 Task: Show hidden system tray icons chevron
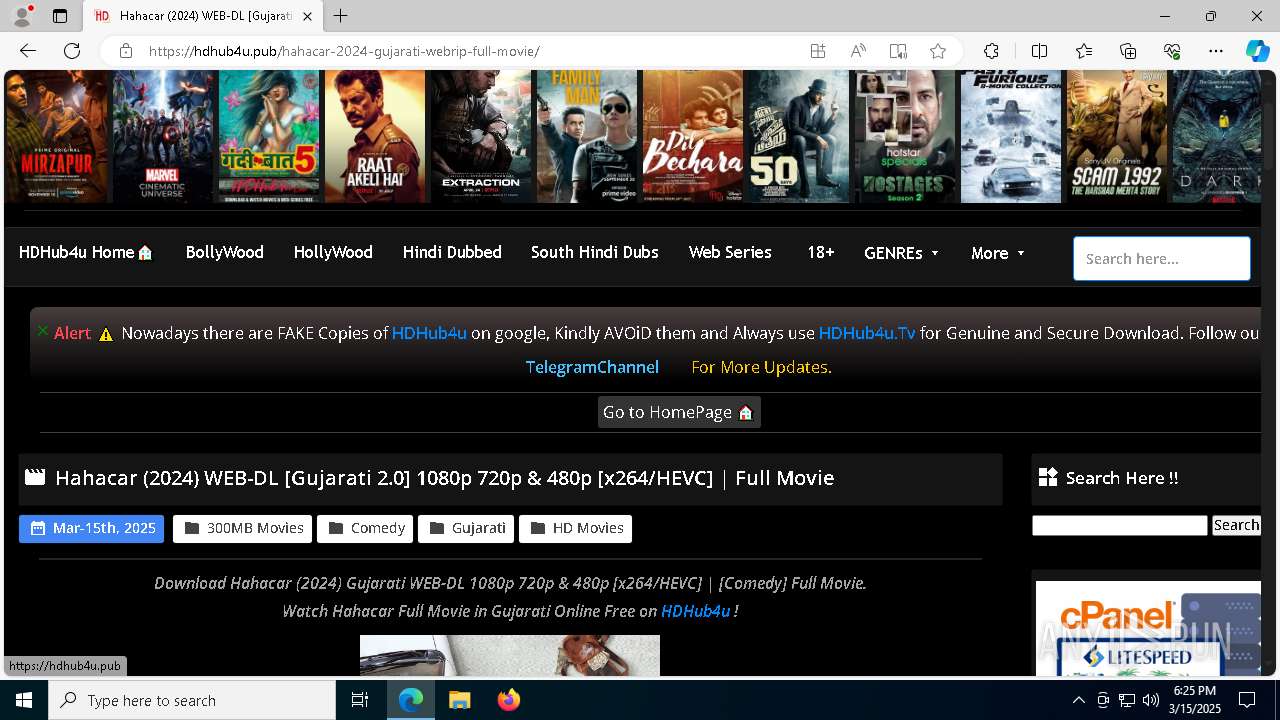[1078, 700]
